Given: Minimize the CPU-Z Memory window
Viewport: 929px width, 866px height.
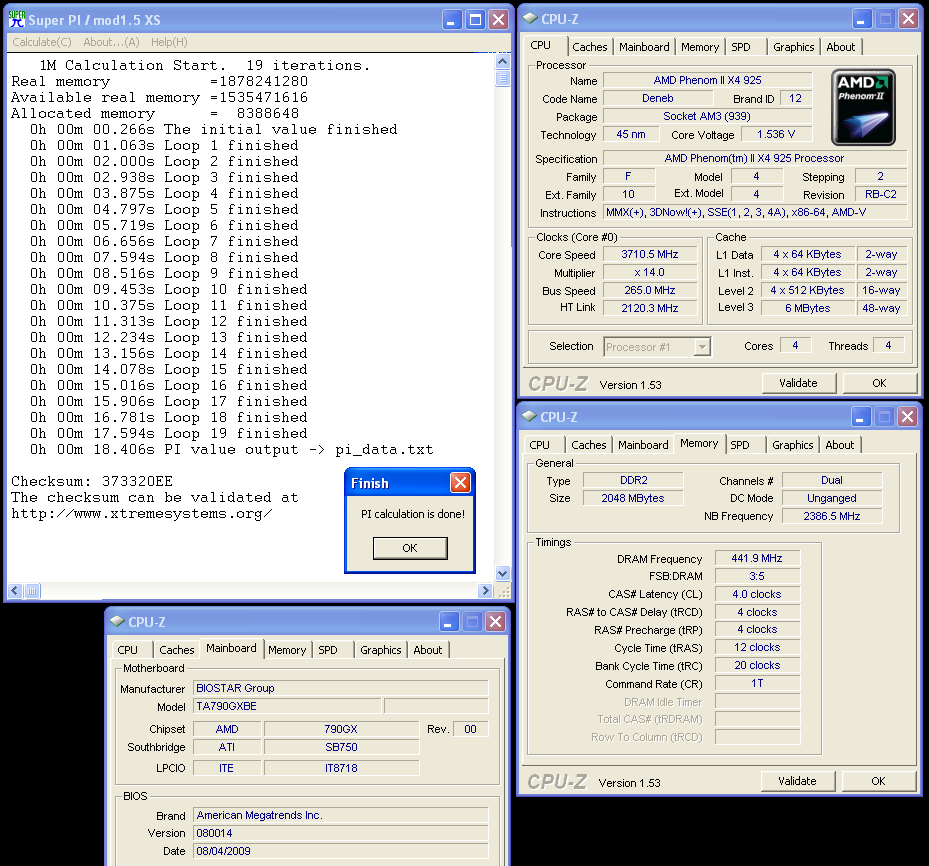Looking at the screenshot, I should click(x=861, y=416).
